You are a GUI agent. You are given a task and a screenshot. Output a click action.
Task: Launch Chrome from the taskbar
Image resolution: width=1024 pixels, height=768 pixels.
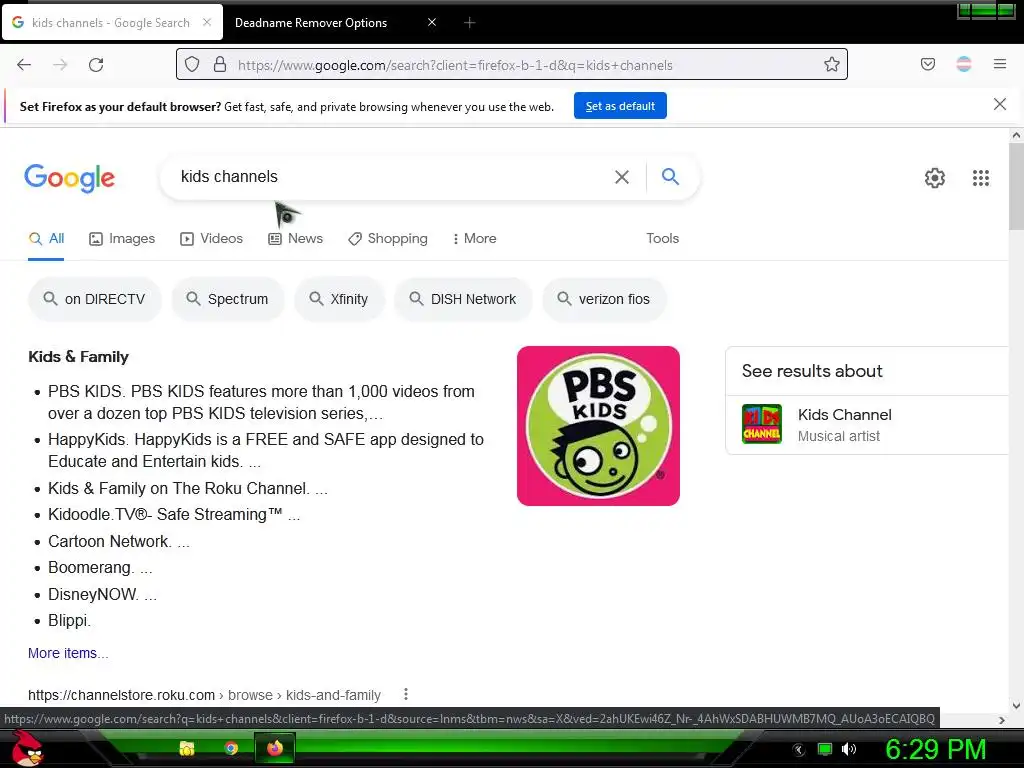click(x=231, y=748)
